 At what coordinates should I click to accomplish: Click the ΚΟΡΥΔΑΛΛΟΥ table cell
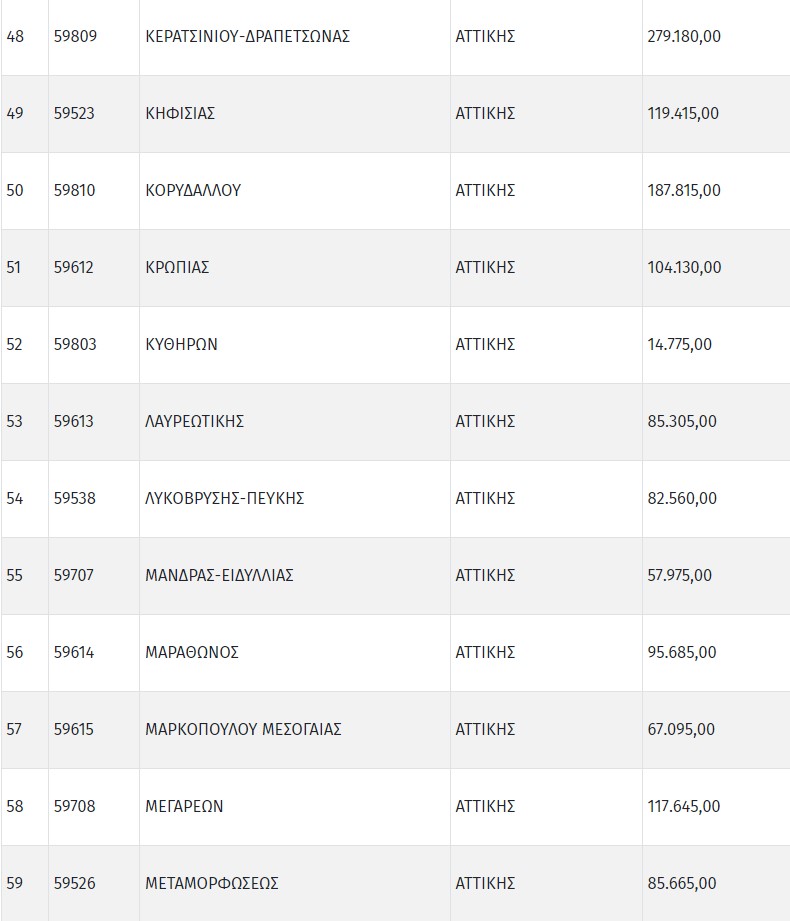click(x=193, y=191)
